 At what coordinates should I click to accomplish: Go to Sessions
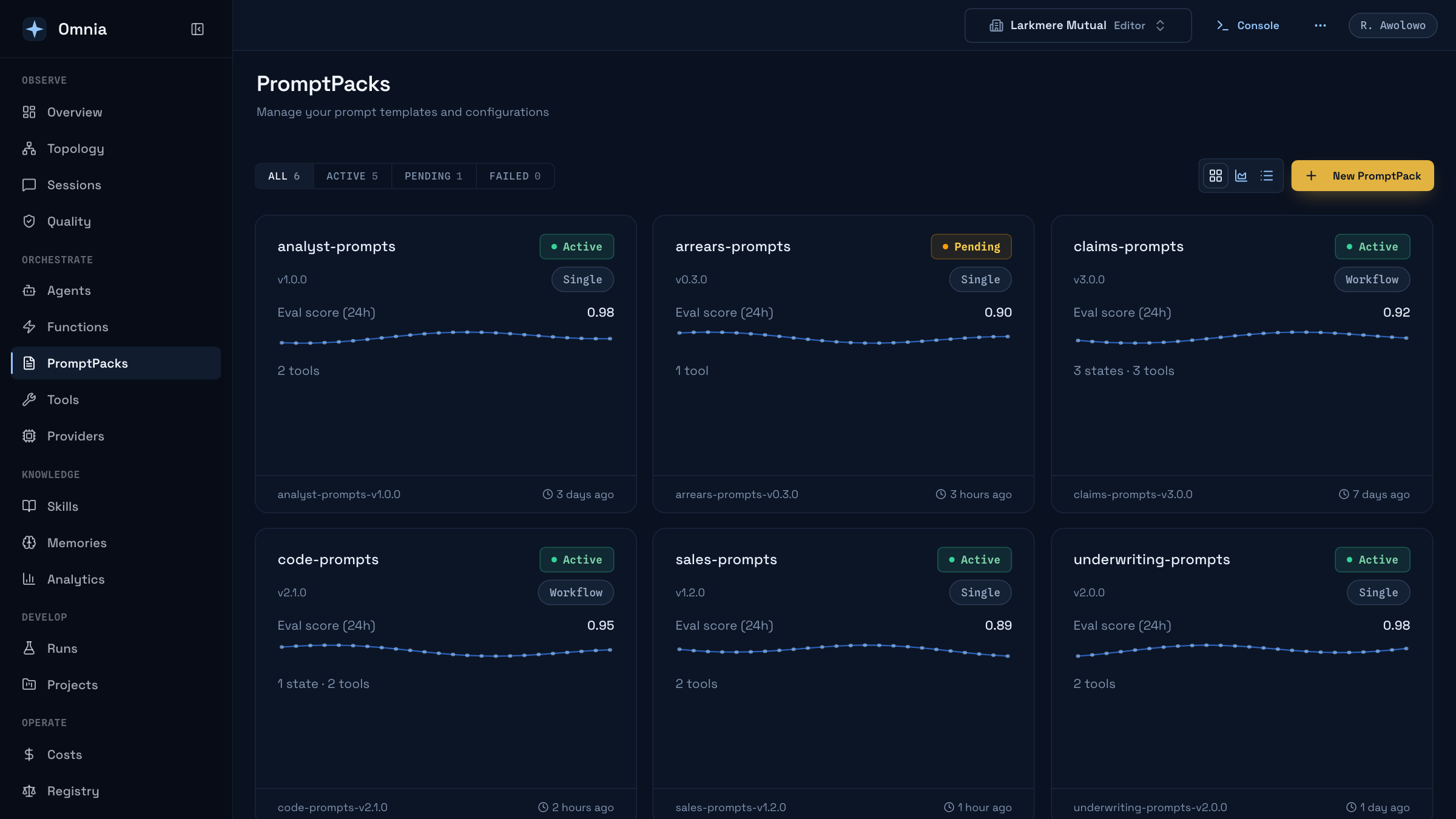116,185
